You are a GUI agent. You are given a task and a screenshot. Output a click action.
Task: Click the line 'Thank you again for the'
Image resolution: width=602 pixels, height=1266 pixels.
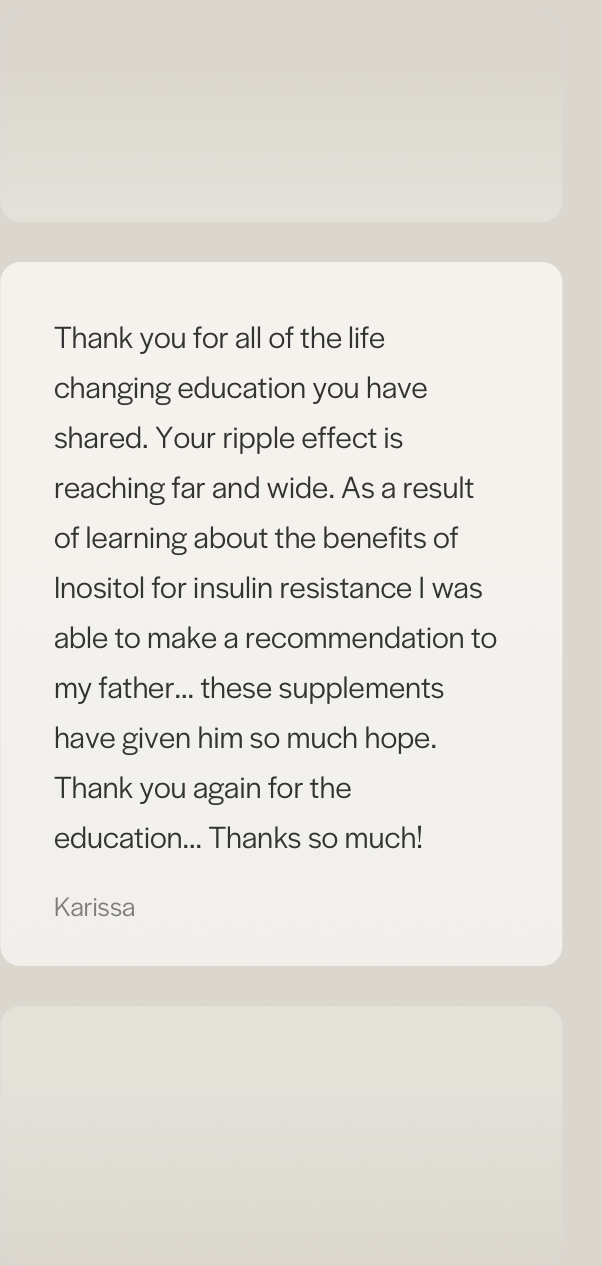coord(202,788)
